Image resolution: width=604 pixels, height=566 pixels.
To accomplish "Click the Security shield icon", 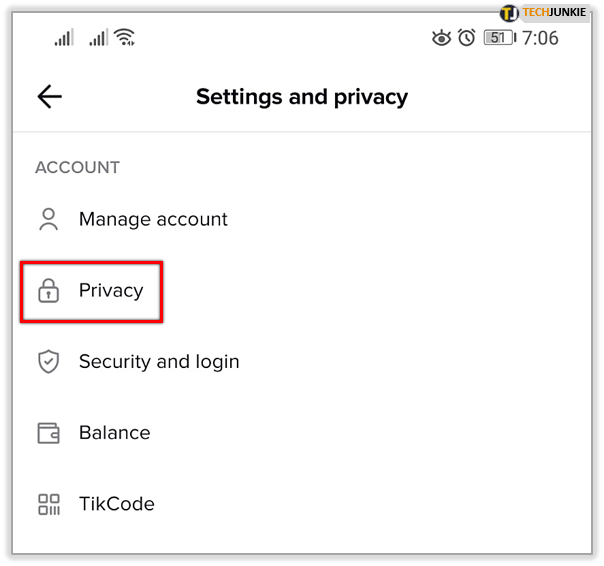I will coord(48,362).
